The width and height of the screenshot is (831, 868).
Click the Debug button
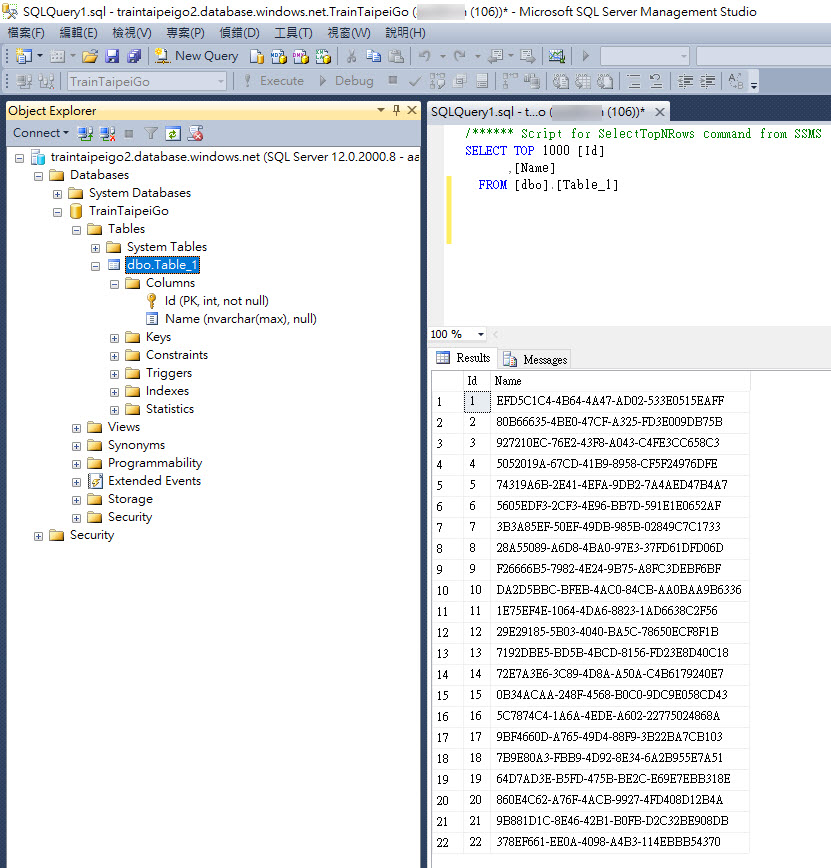pos(347,81)
